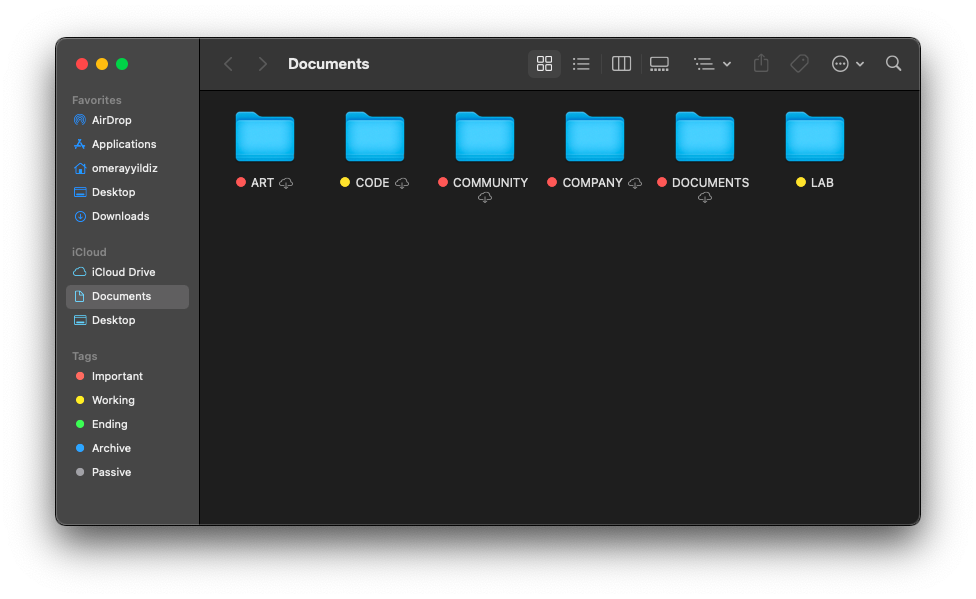The width and height of the screenshot is (976, 599).
Task: Open Applications from the sidebar
Action: point(128,144)
